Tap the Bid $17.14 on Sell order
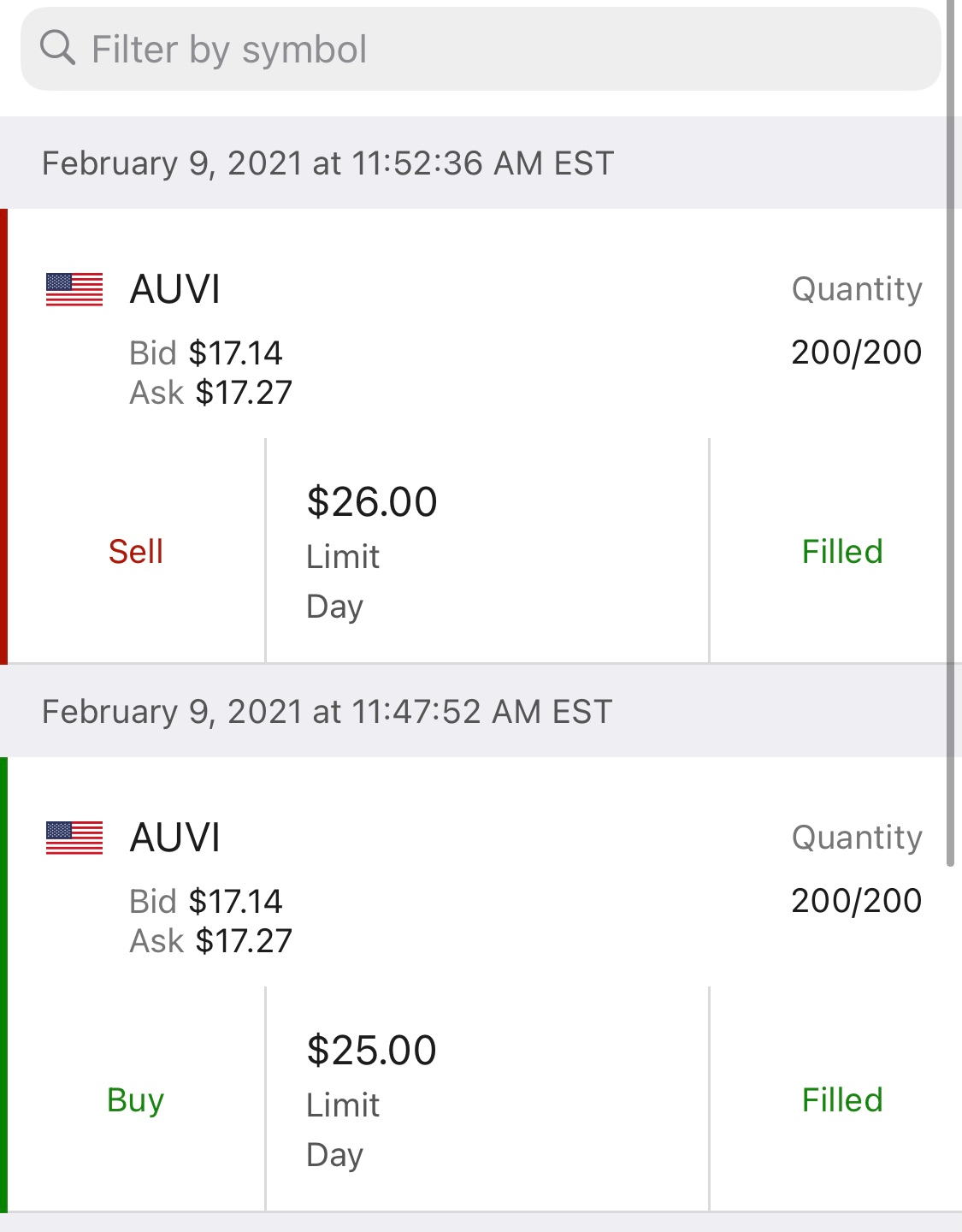The height and width of the screenshot is (1232, 962). [x=206, y=352]
